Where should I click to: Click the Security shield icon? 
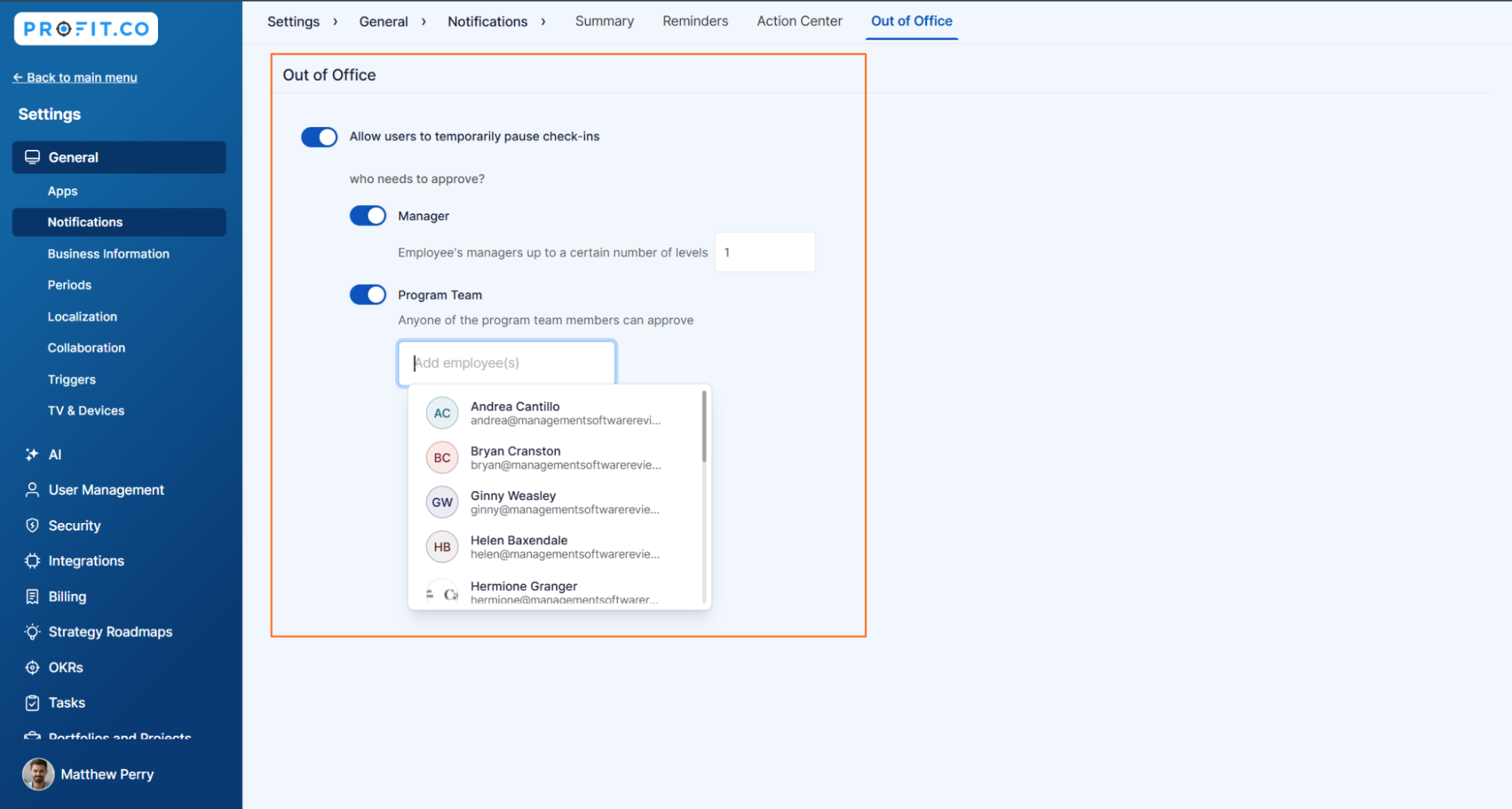(32, 525)
